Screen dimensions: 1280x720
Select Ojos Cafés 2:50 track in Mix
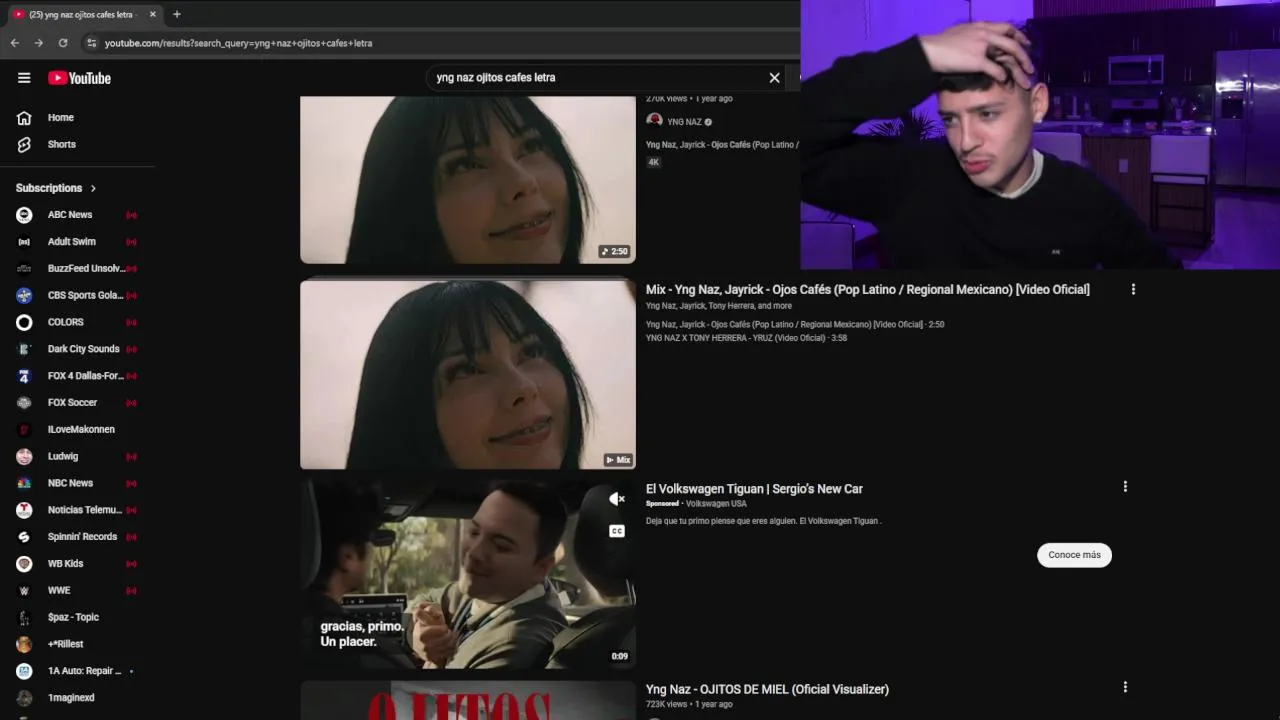[x=795, y=325]
